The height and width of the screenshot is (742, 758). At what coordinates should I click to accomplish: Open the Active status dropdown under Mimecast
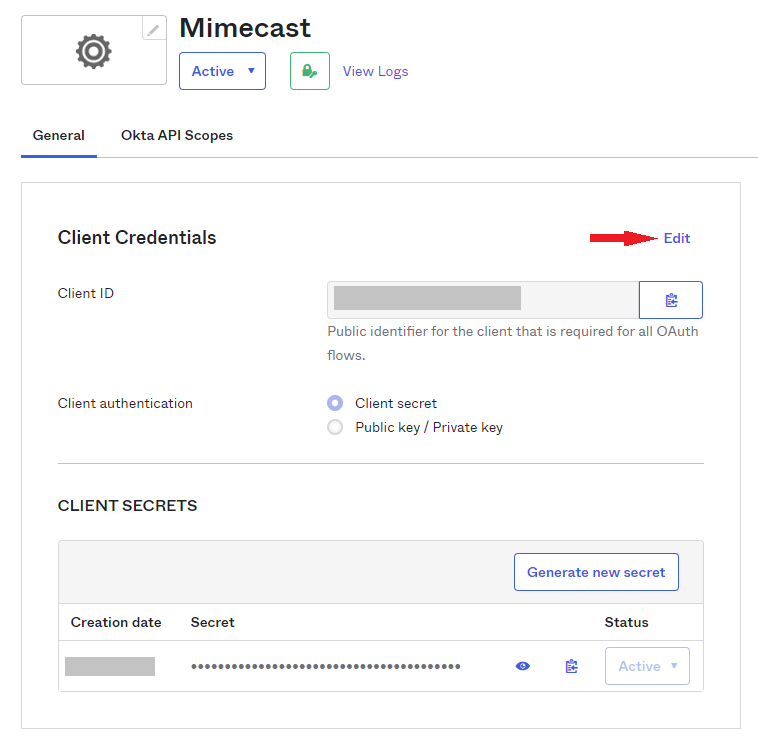222,71
